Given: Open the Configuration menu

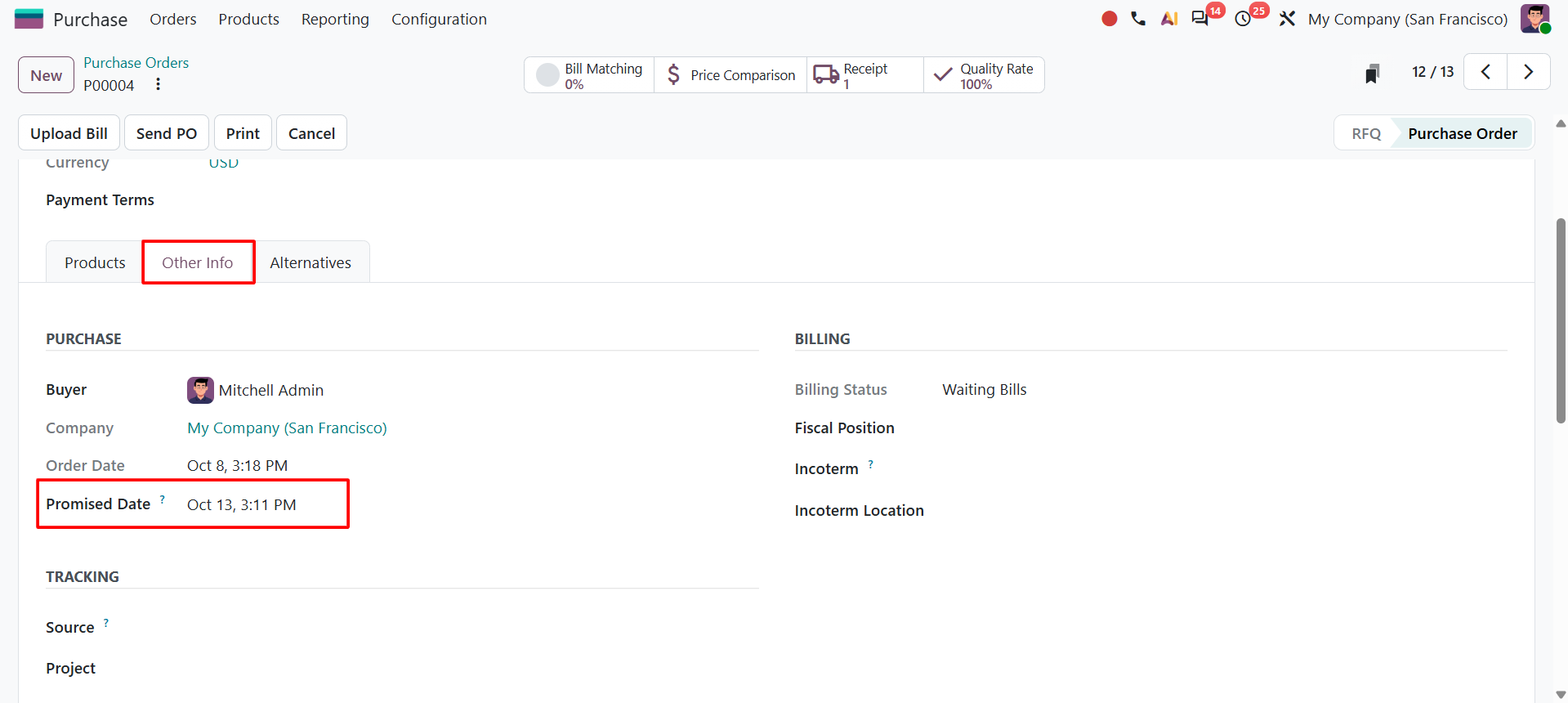Looking at the screenshot, I should (x=439, y=19).
